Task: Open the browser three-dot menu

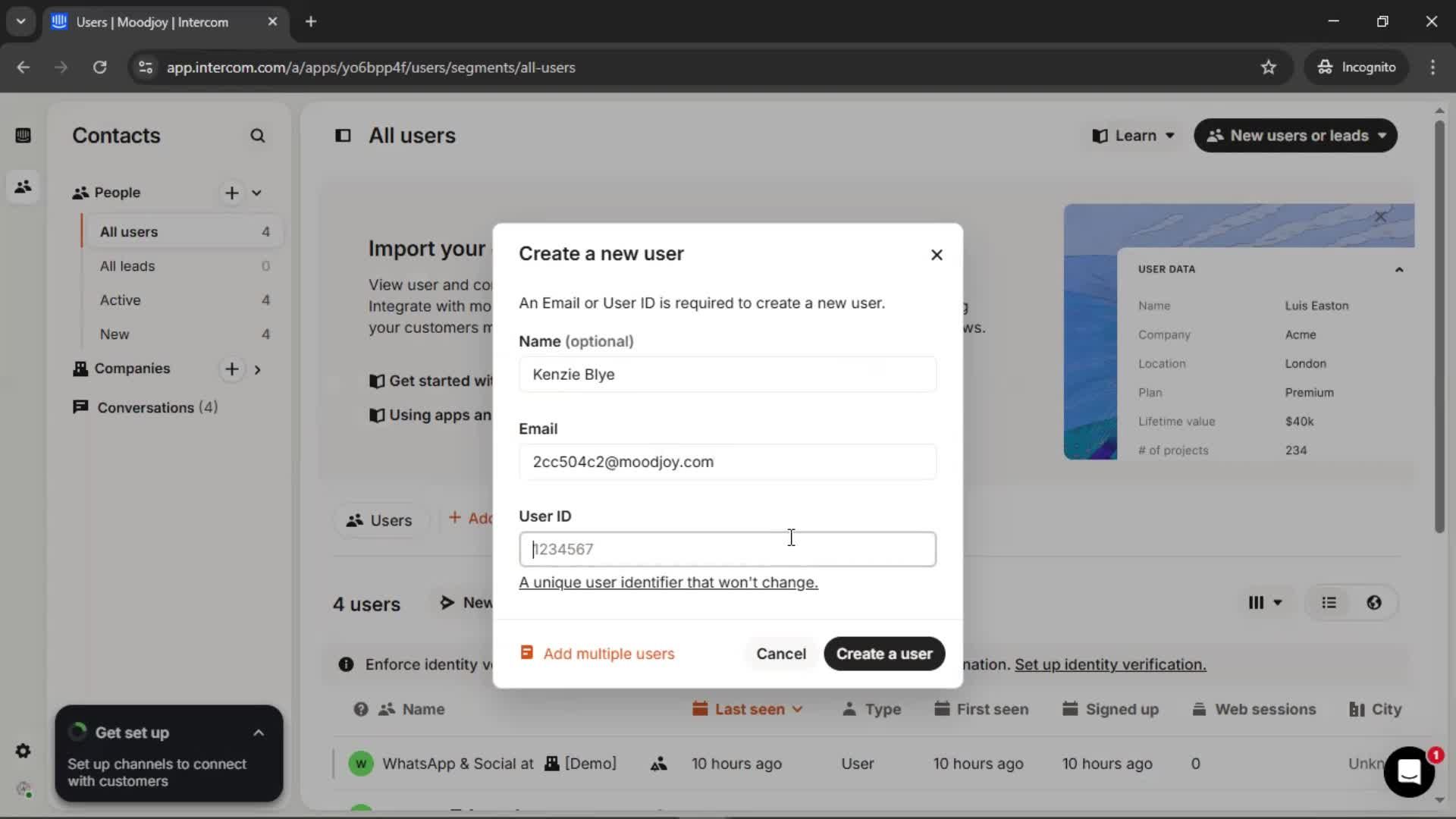Action: click(1432, 67)
